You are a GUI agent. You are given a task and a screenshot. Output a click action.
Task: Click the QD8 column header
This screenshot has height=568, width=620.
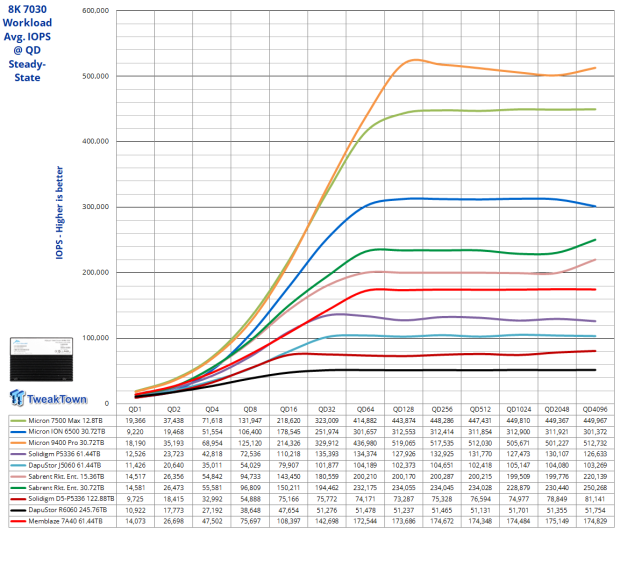250,409
